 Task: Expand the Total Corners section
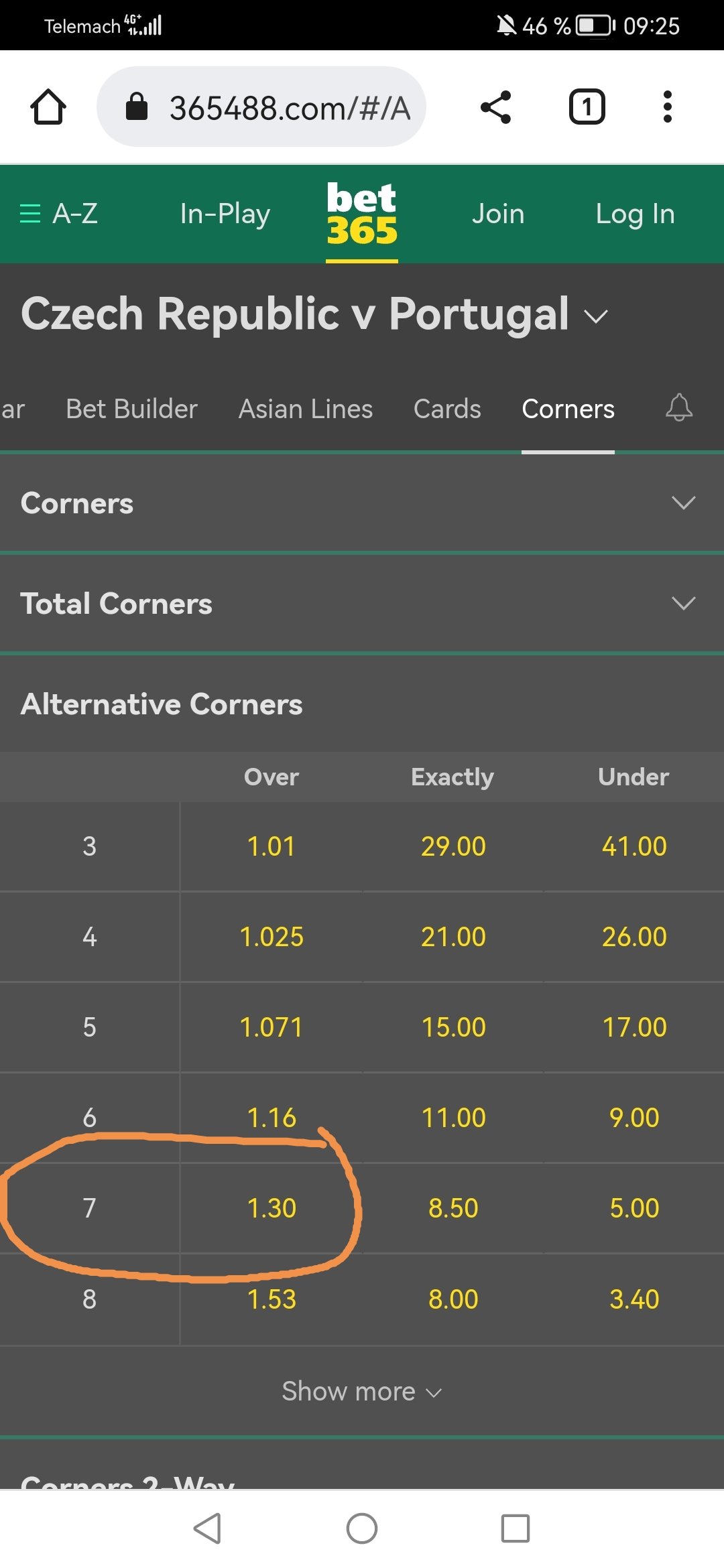pyautogui.click(x=683, y=604)
